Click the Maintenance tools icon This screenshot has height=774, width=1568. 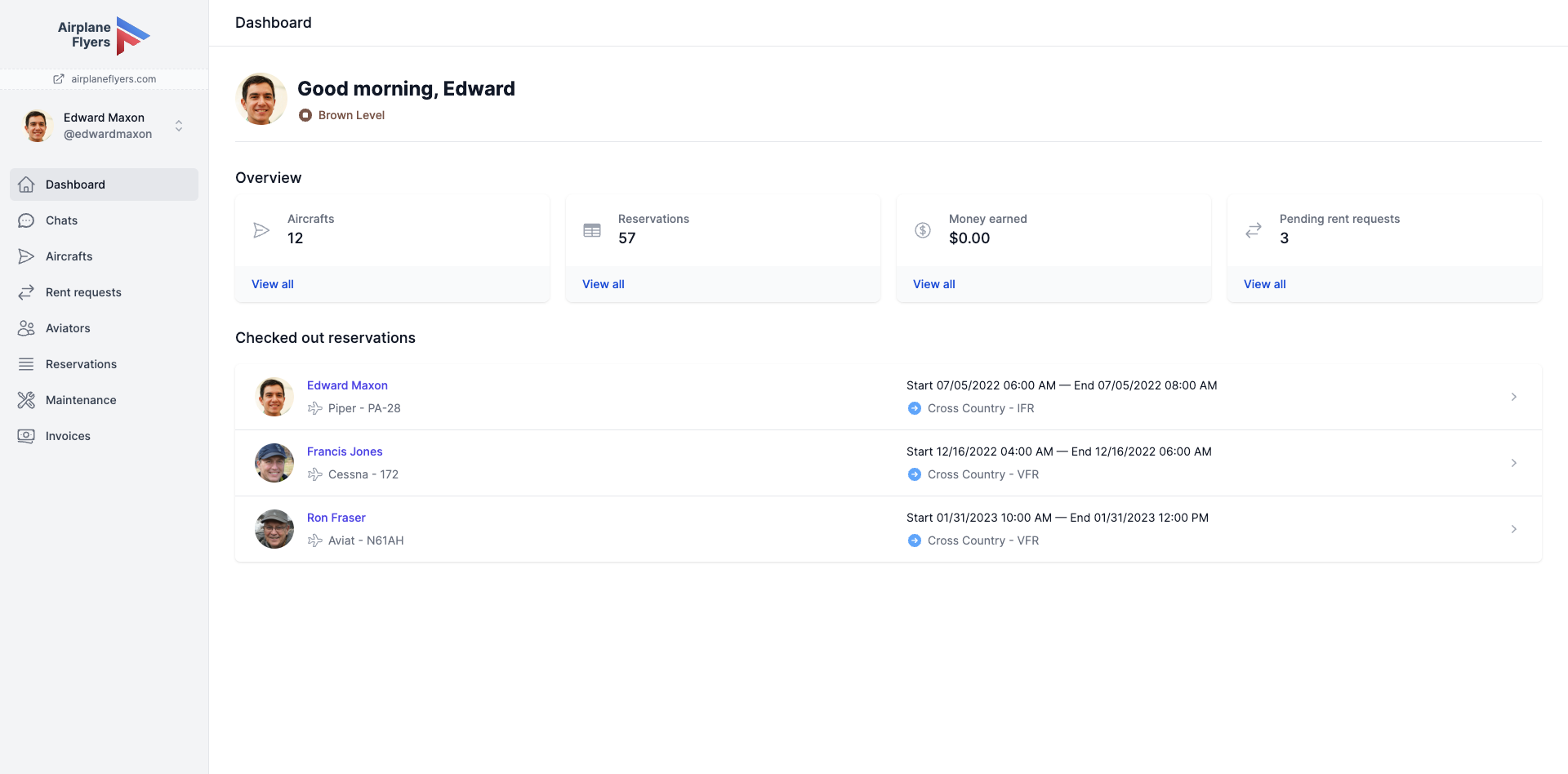click(26, 400)
